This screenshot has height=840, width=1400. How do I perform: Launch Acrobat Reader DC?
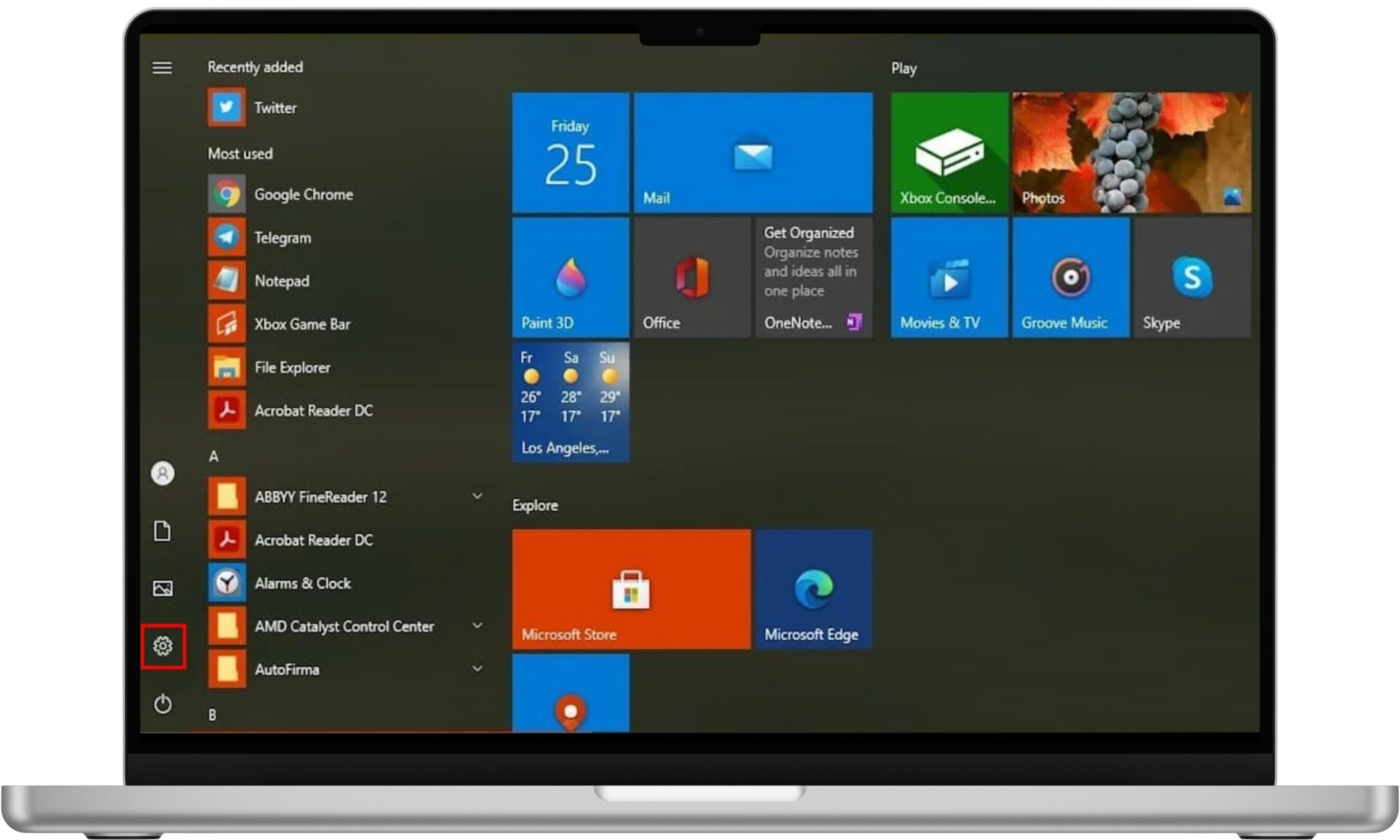click(x=314, y=410)
